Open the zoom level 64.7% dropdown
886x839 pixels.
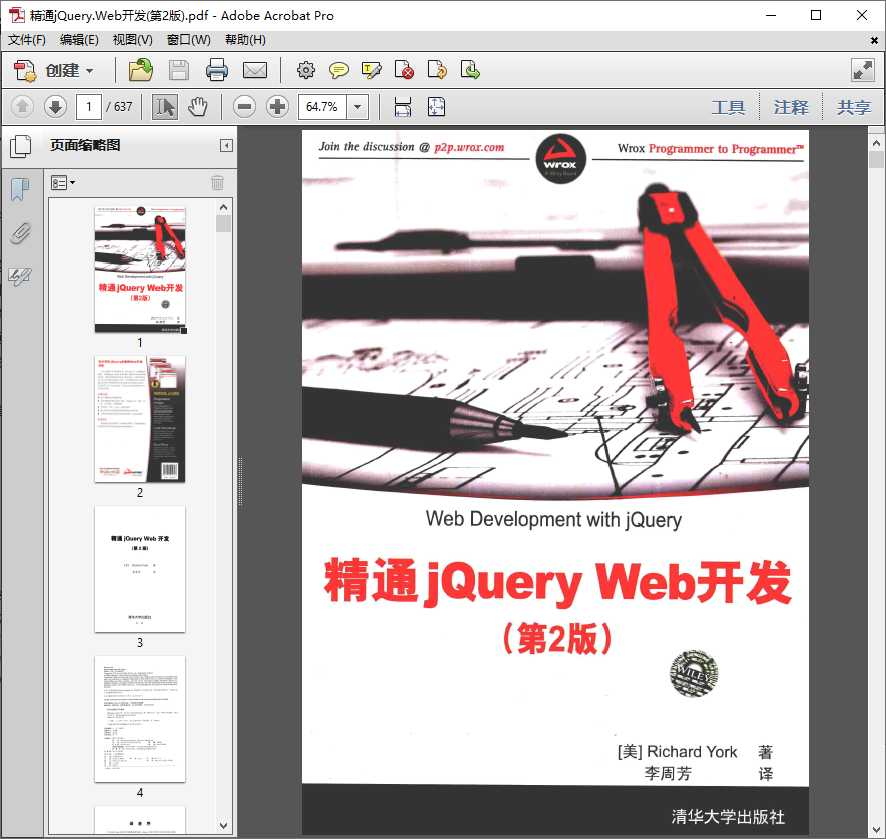click(356, 106)
